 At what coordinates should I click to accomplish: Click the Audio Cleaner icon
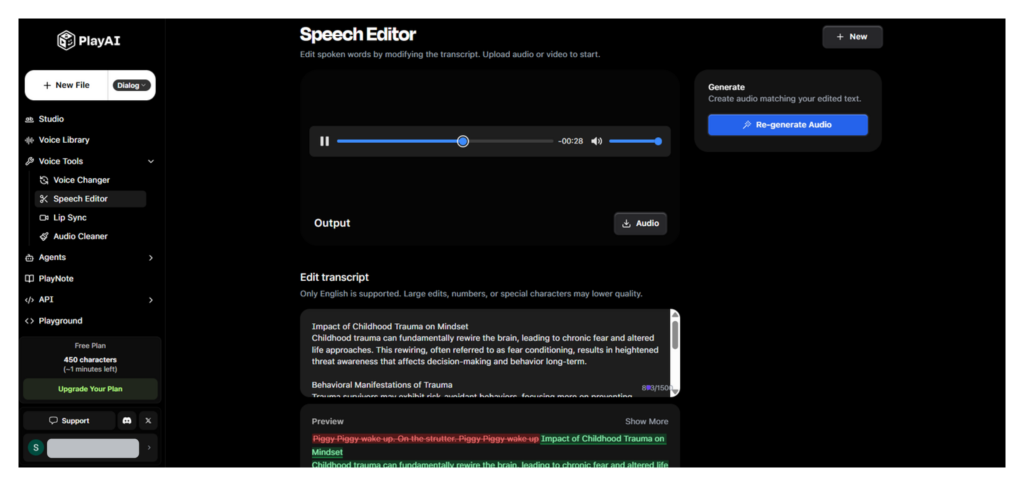point(44,237)
